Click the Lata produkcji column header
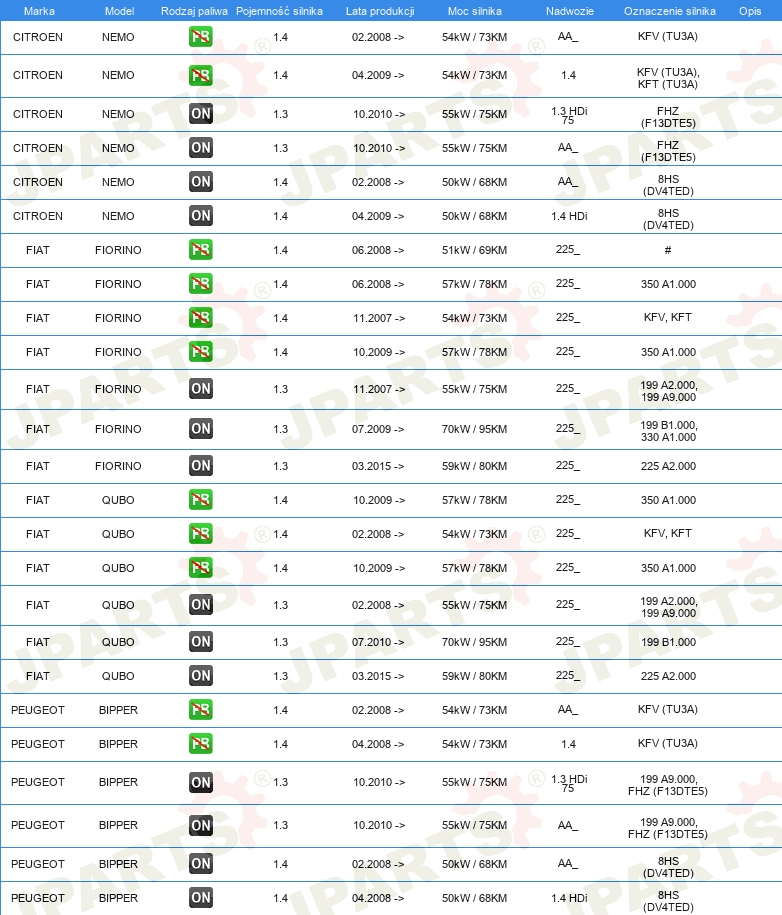The image size is (782, 915). [x=380, y=11]
